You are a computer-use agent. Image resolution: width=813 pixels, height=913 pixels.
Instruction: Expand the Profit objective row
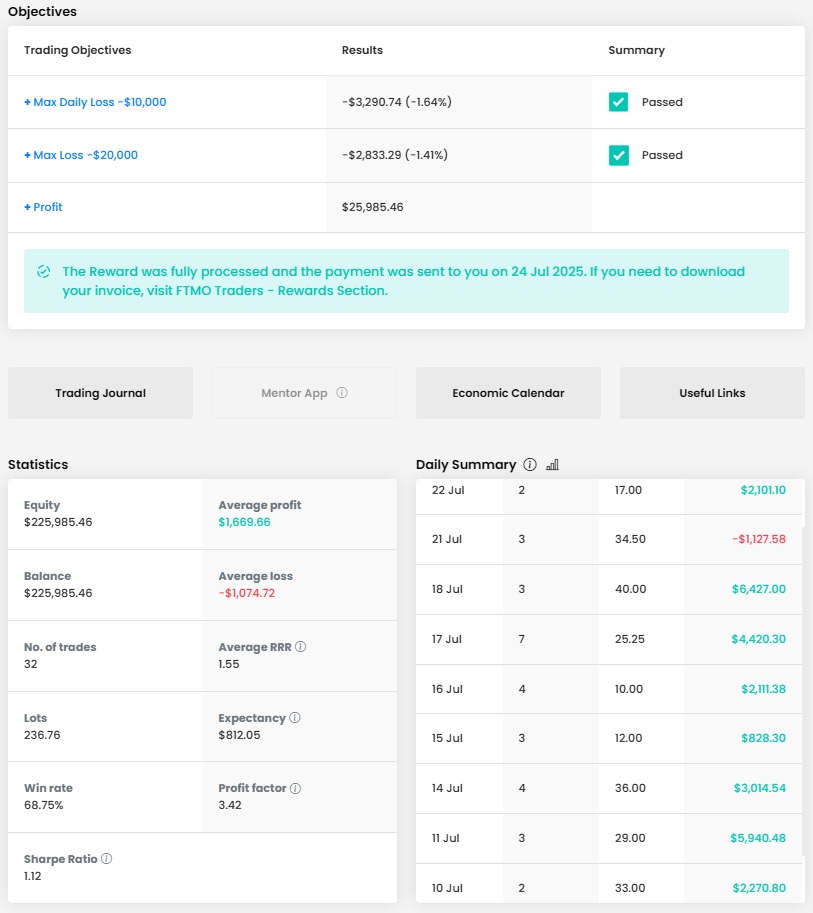pos(43,207)
